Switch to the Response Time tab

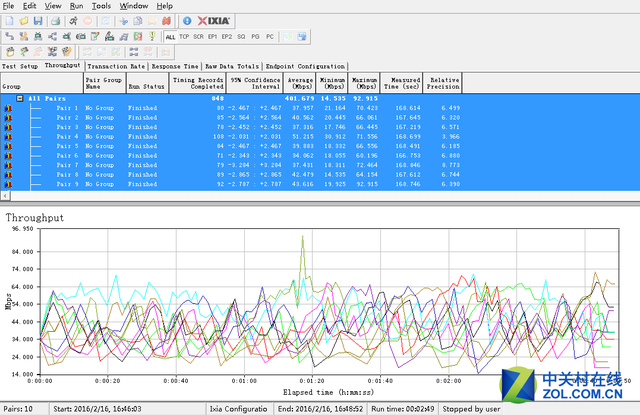(175, 66)
